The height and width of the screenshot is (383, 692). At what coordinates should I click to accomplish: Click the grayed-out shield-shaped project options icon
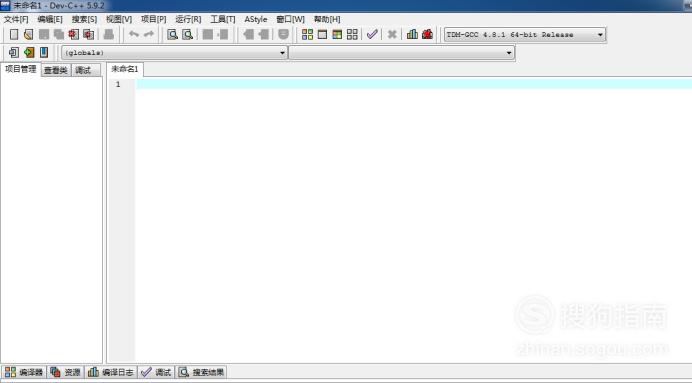[283, 34]
